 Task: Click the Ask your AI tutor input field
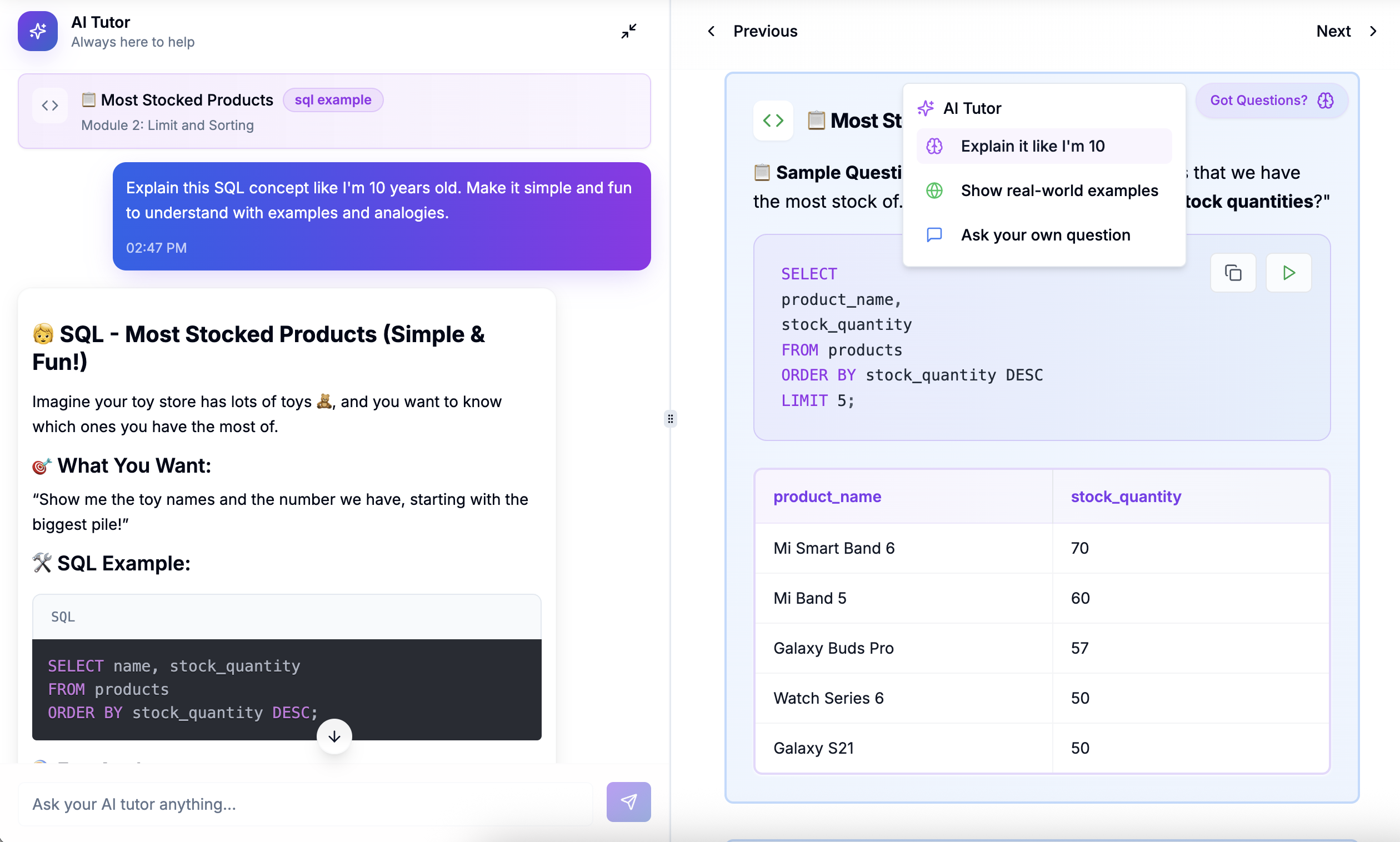pos(307,804)
